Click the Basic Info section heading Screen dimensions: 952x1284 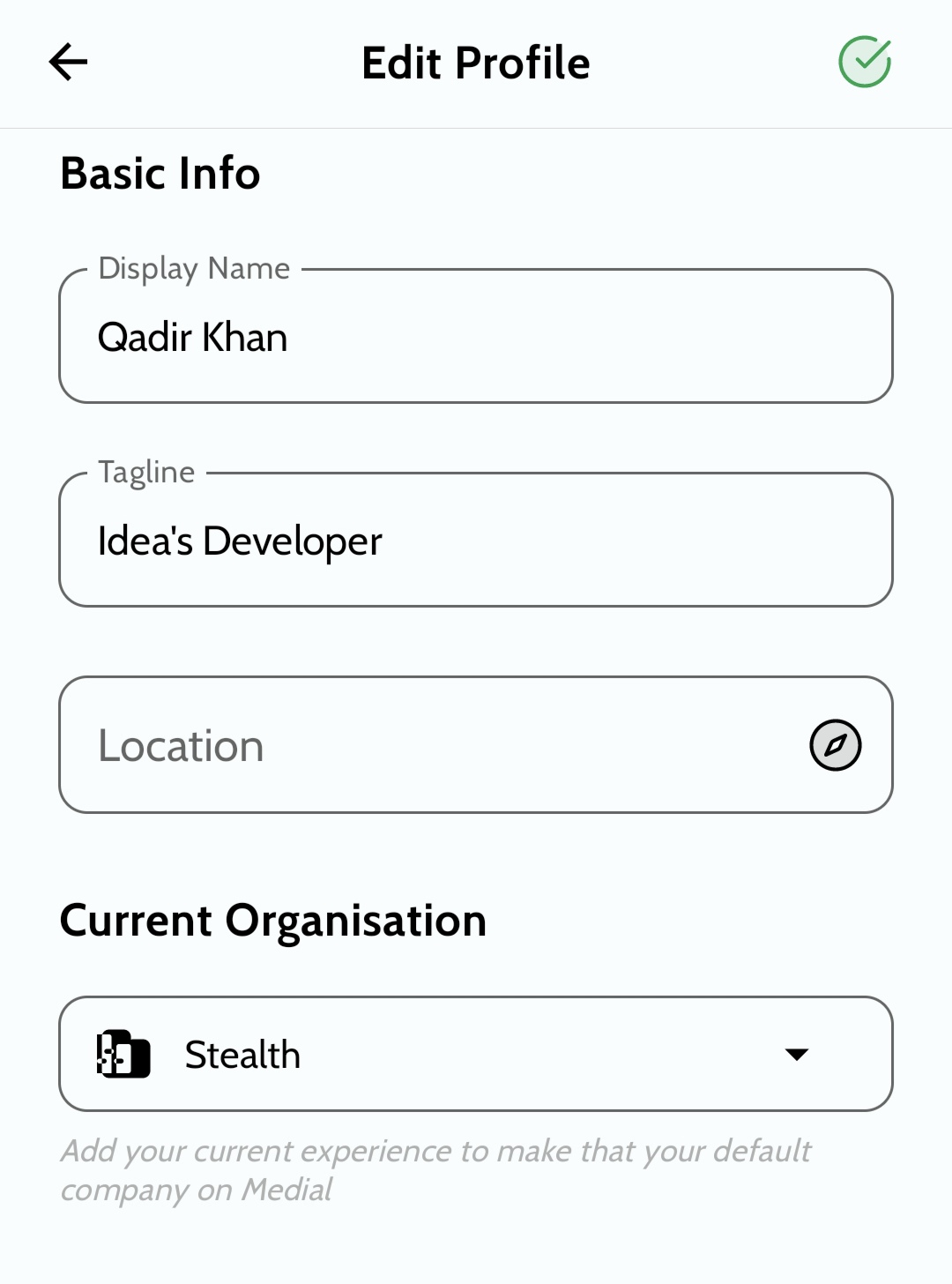160,173
